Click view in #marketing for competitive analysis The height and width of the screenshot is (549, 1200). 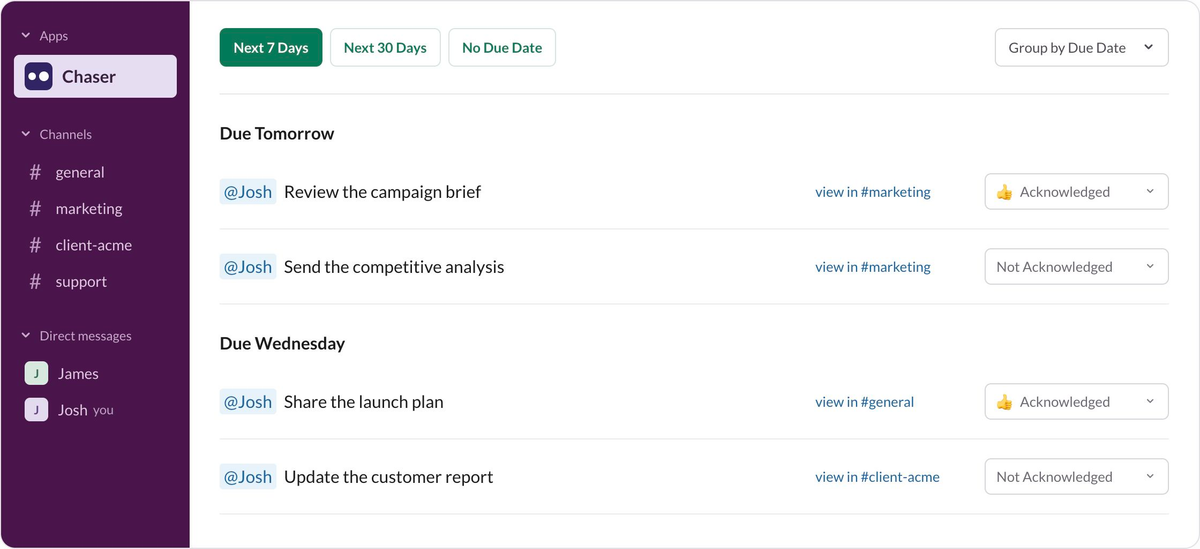pos(873,267)
